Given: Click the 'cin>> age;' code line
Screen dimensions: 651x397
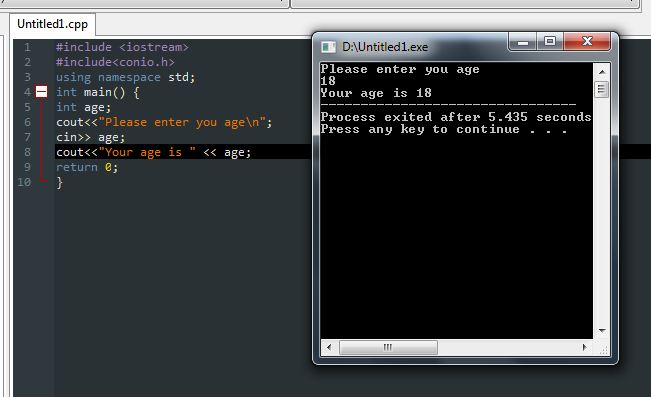Looking at the screenshot, I should [x=91, y=137].
